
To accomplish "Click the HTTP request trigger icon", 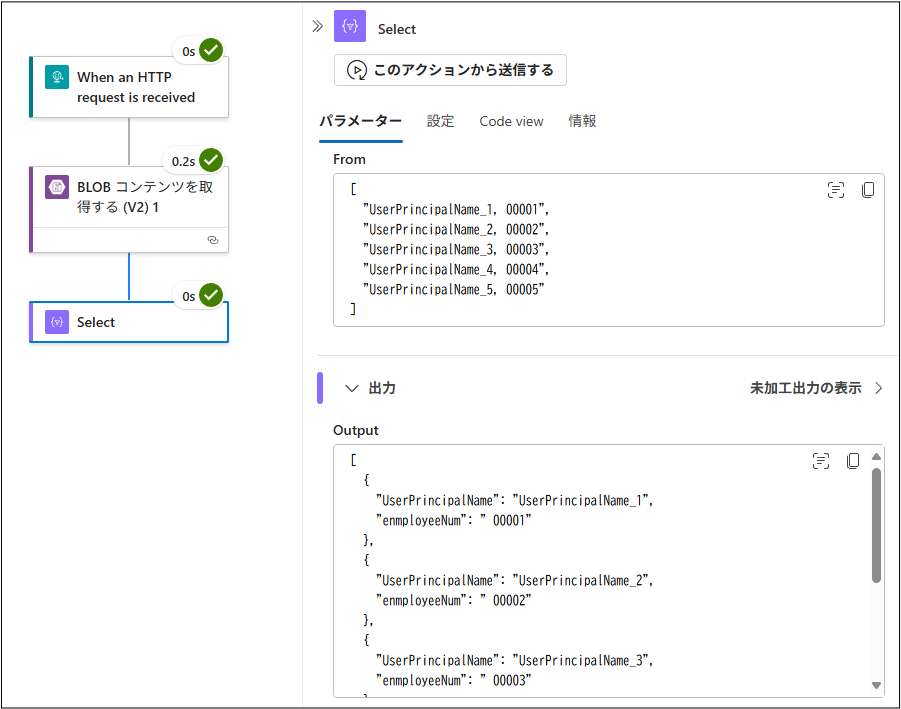I will [x=57, y=77].
